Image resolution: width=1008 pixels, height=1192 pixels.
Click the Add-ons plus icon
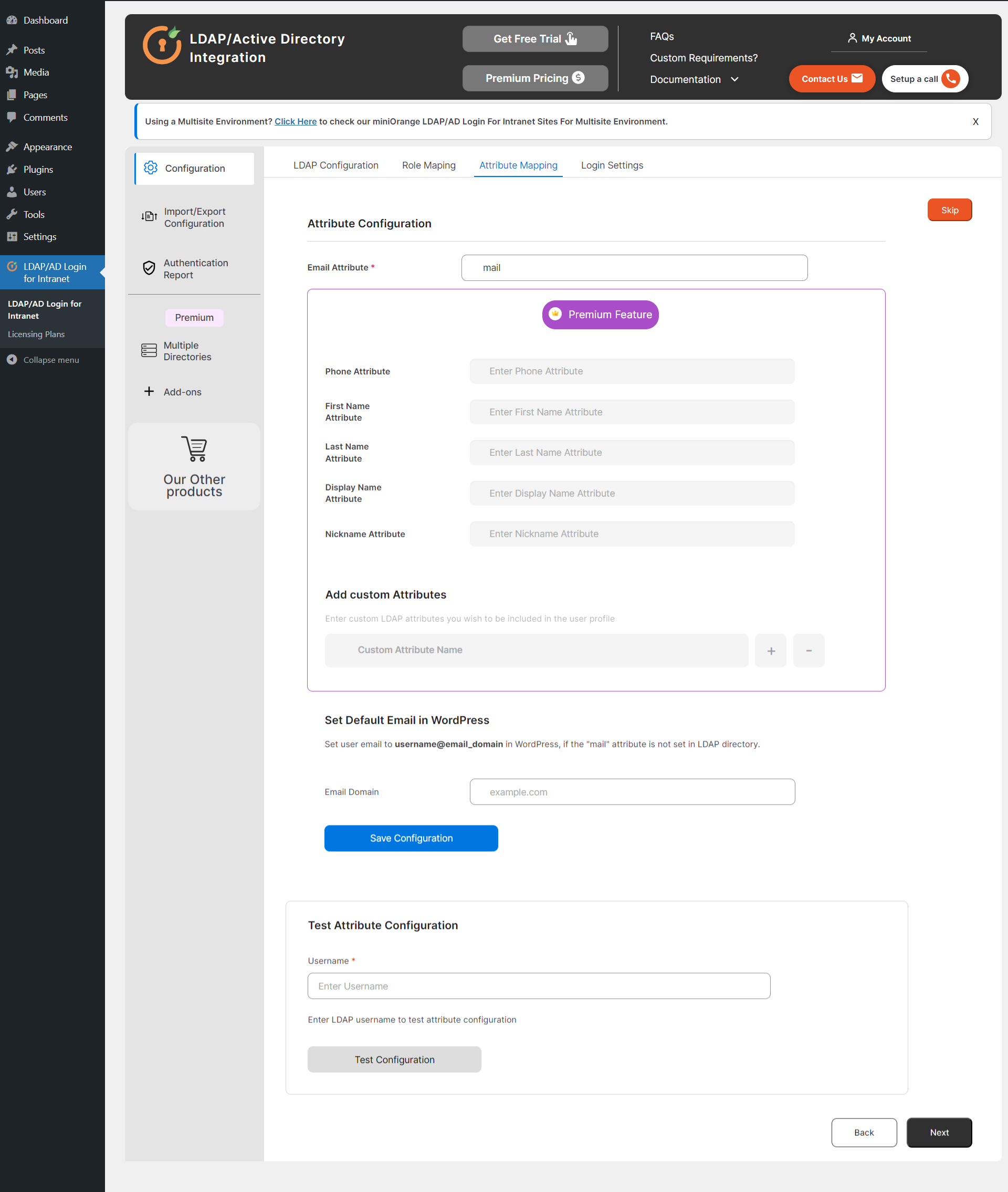tap(149, 391)
